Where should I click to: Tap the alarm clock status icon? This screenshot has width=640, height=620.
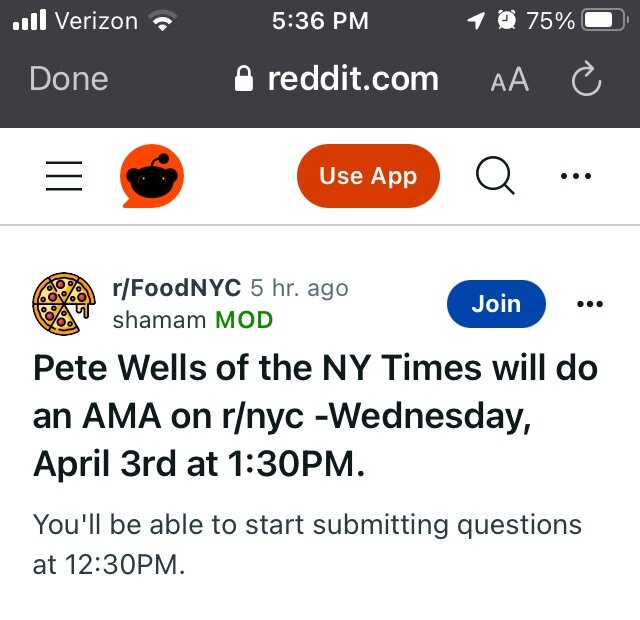507,20
